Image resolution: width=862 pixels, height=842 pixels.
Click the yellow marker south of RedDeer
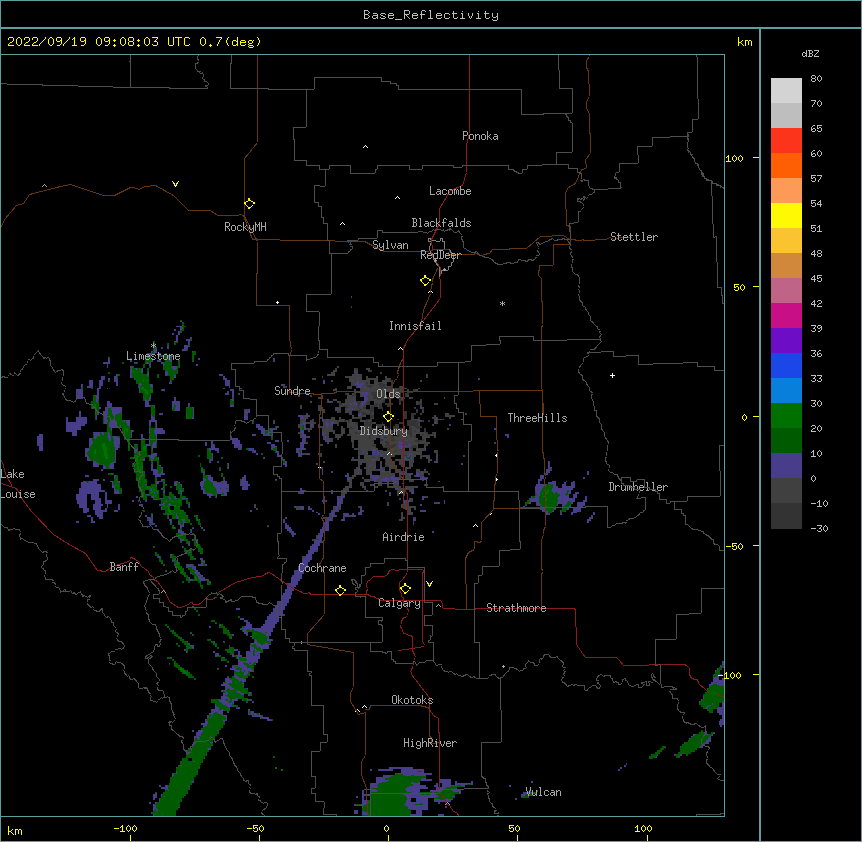tap(426, 281)
